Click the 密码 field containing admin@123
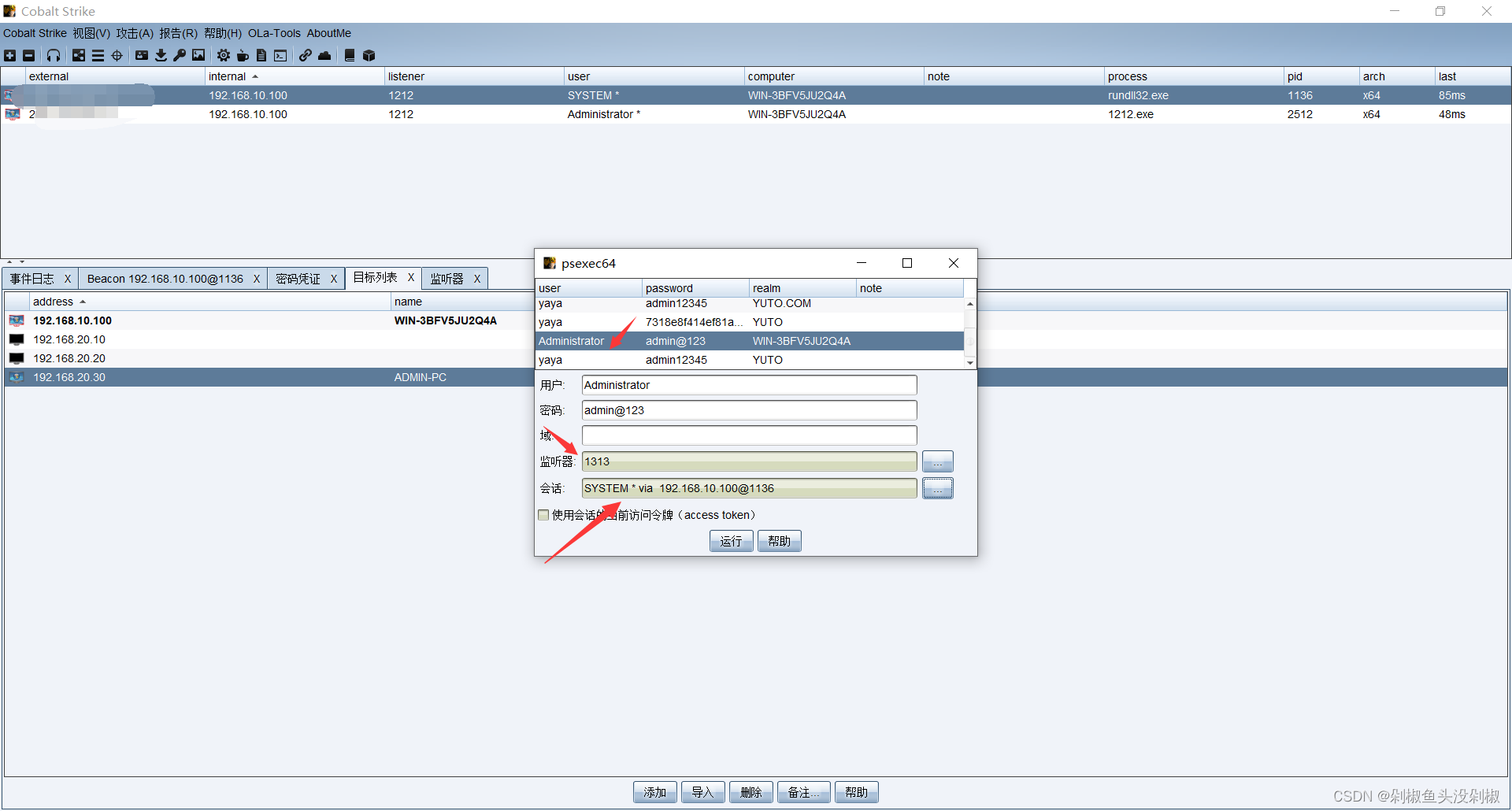The image size is (1512, 811). point(749,410)
